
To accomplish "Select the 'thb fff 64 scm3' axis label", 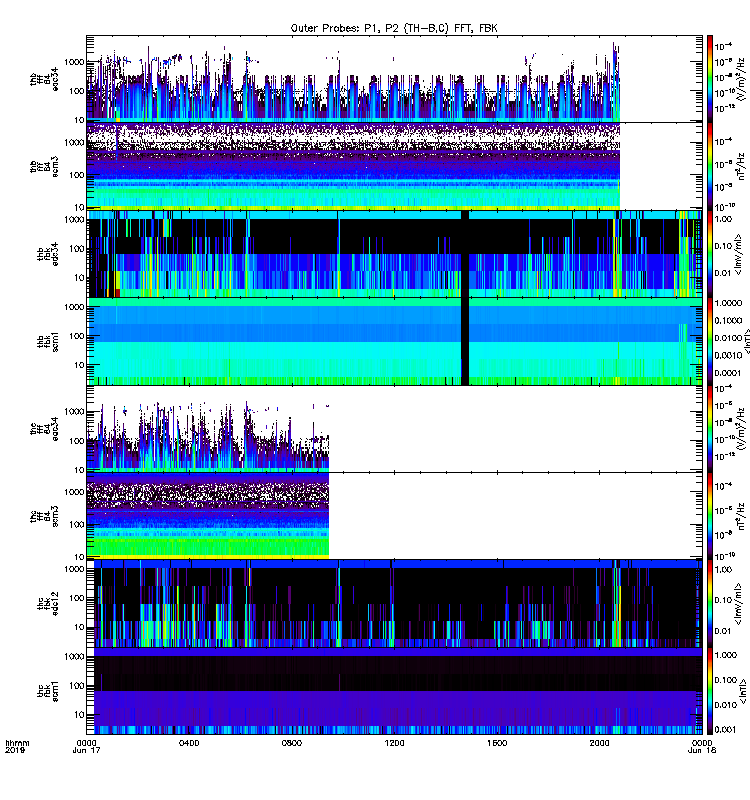I will click(x=44, y=167).
